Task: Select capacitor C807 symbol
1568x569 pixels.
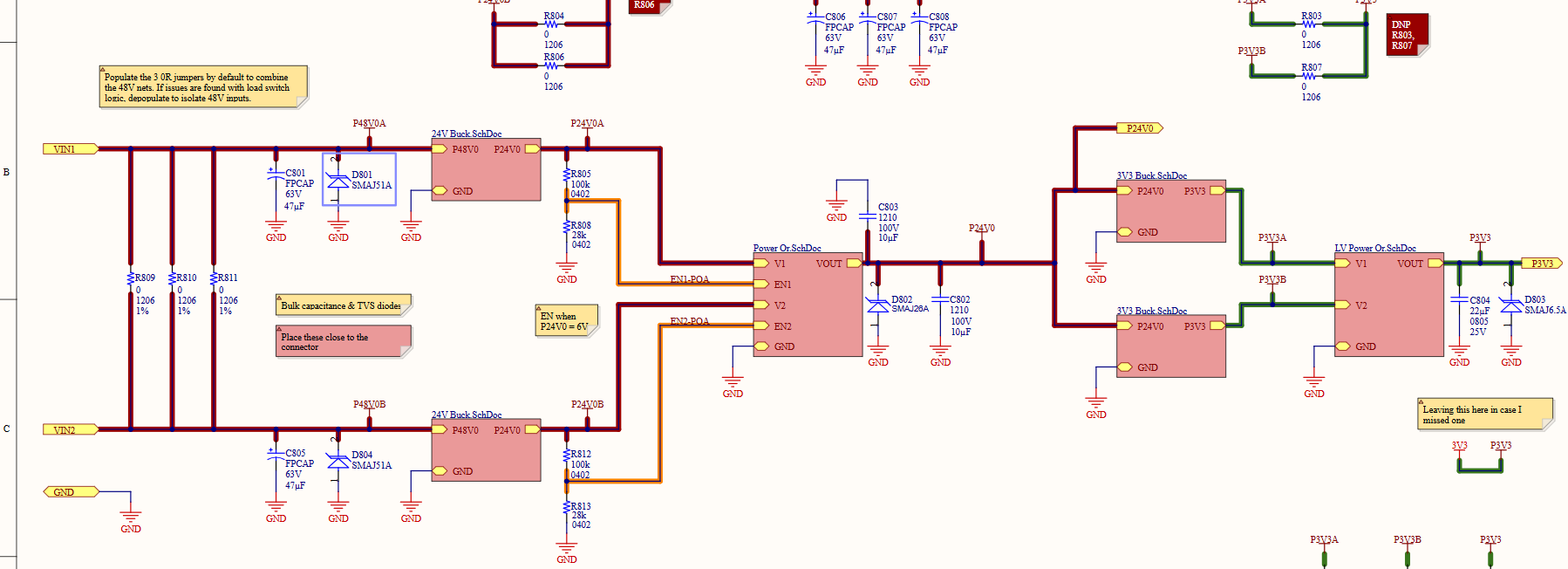Action: tap(868, 21)
